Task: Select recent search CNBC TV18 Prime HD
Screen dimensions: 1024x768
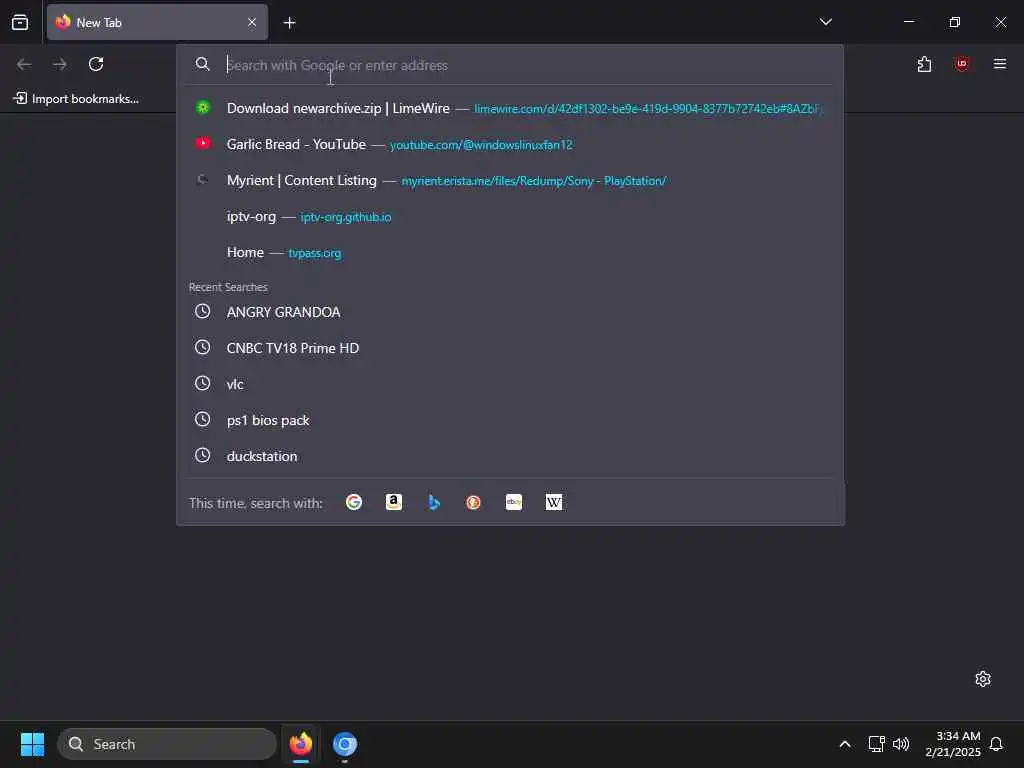Action: [x=510, y=348]
